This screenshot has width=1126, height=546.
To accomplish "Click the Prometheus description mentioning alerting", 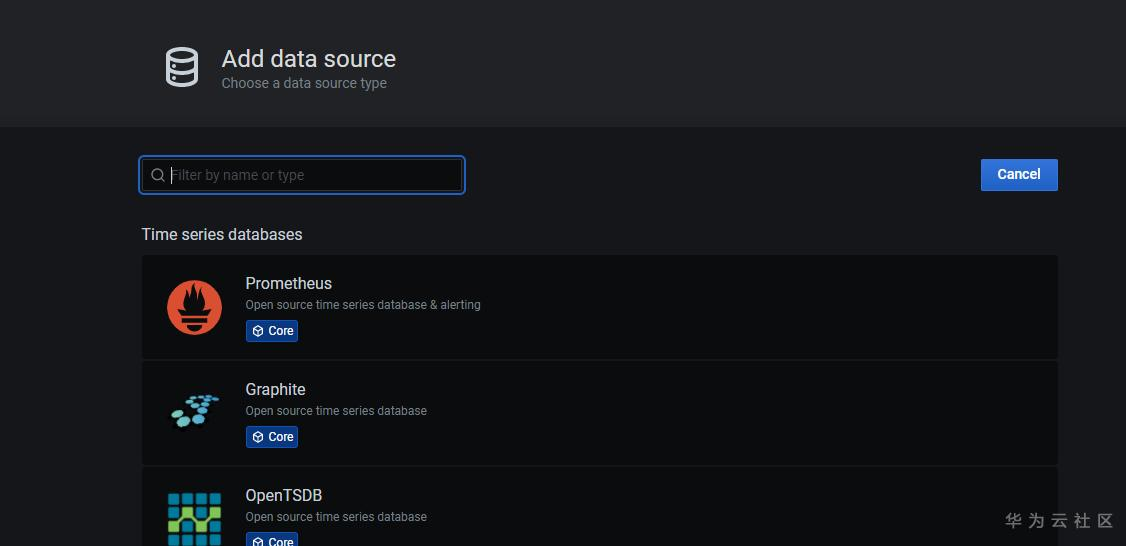I will pyautogui.click(x=363, y=305).
